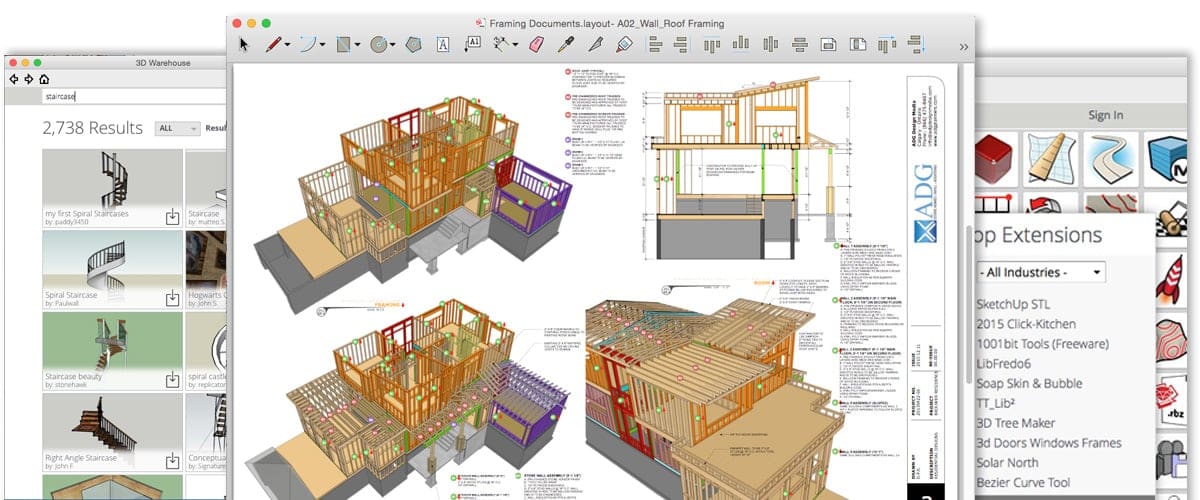
Task: Download the Spiral Staircase model
Action: point(172,298)
